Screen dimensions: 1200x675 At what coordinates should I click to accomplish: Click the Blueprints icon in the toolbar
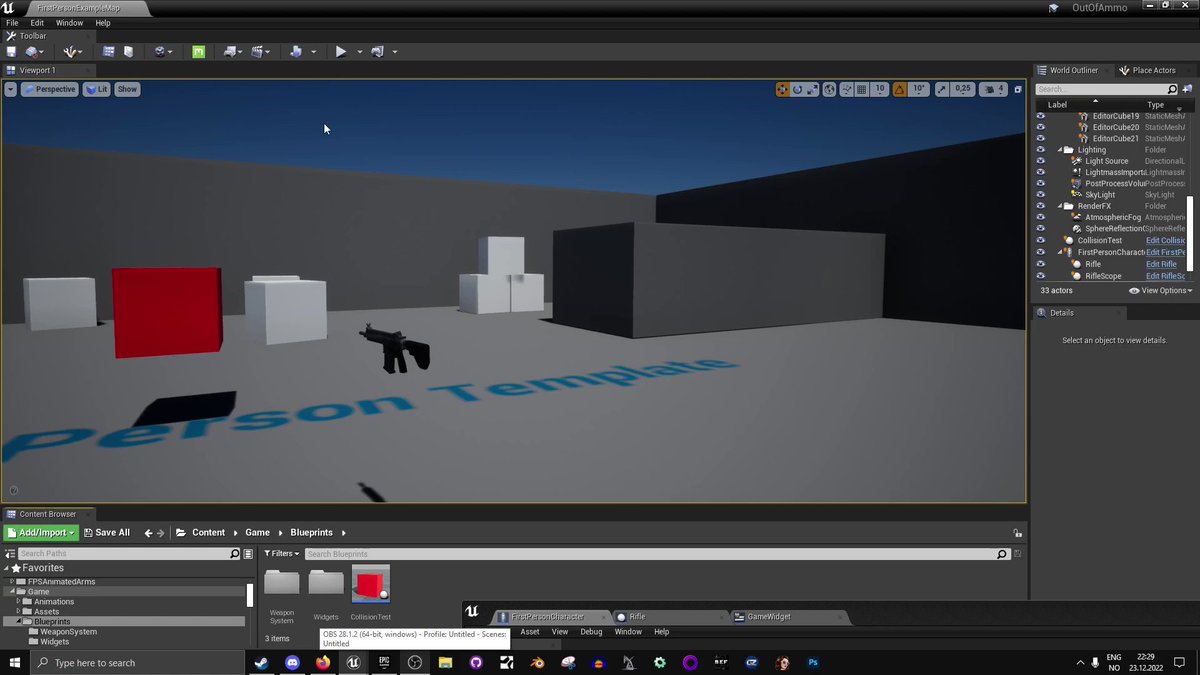click(x=232, y=51)
